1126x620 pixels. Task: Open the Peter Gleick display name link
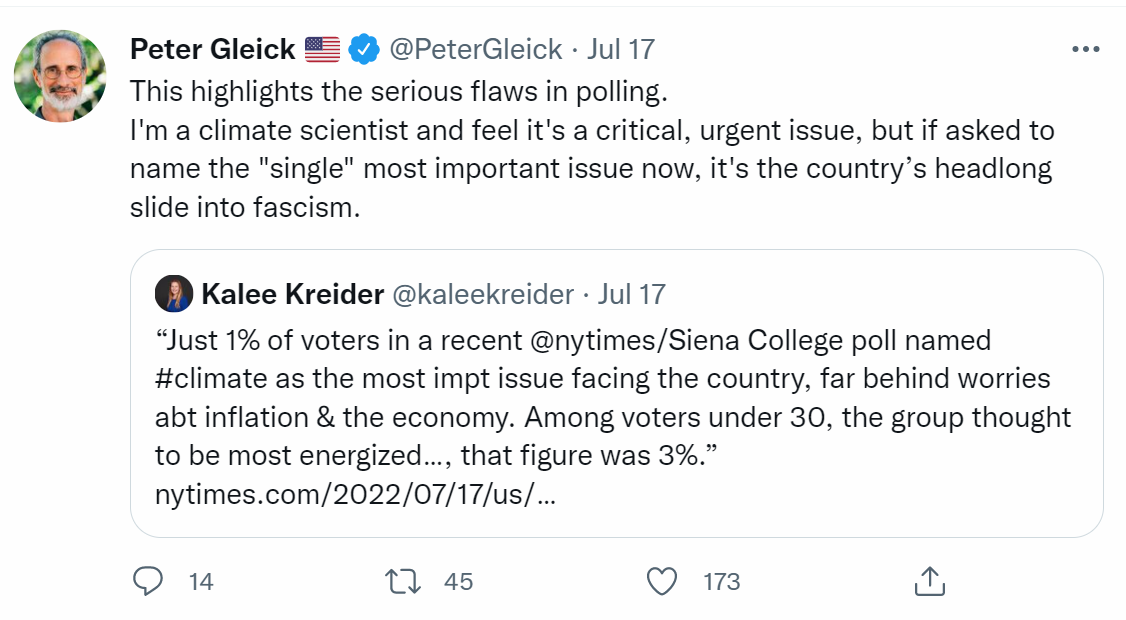point(213,50)
